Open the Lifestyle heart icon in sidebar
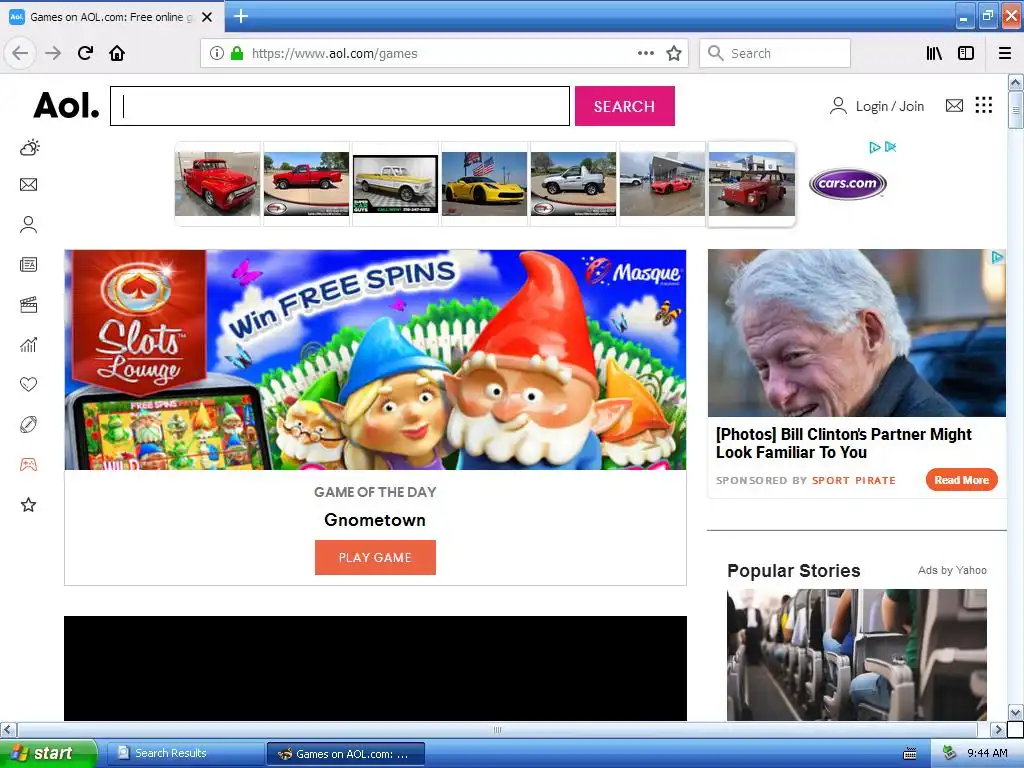The height and width of the screenshot is (768, 1024). 29,384
